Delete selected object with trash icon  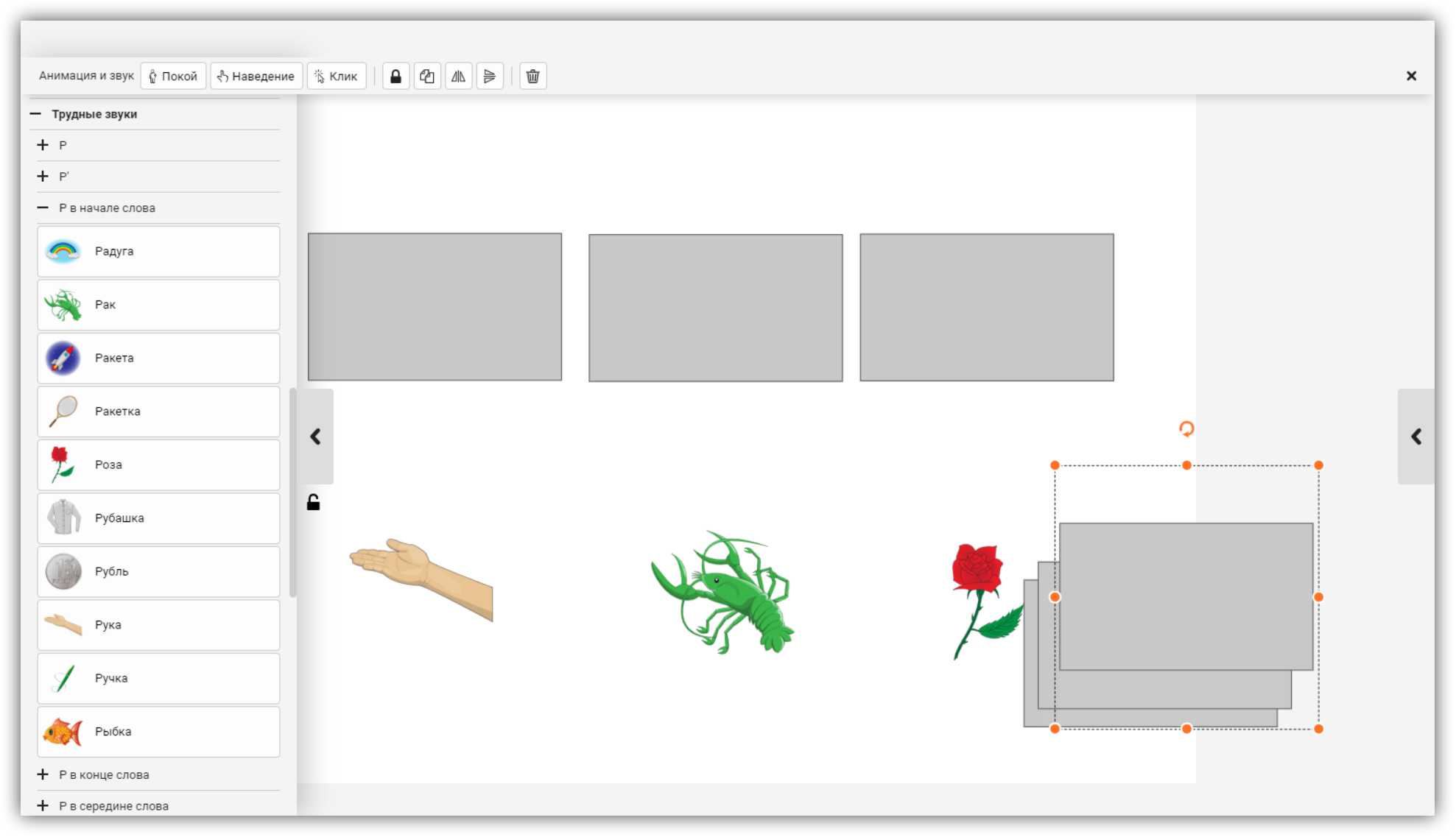point(532,77)
